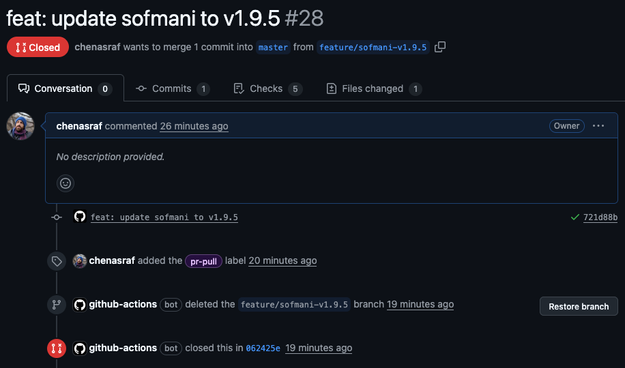Screen dimensions: 625x368
Task: Click the github-actions avatar beside deleted branch
Action: coord(80,305)
